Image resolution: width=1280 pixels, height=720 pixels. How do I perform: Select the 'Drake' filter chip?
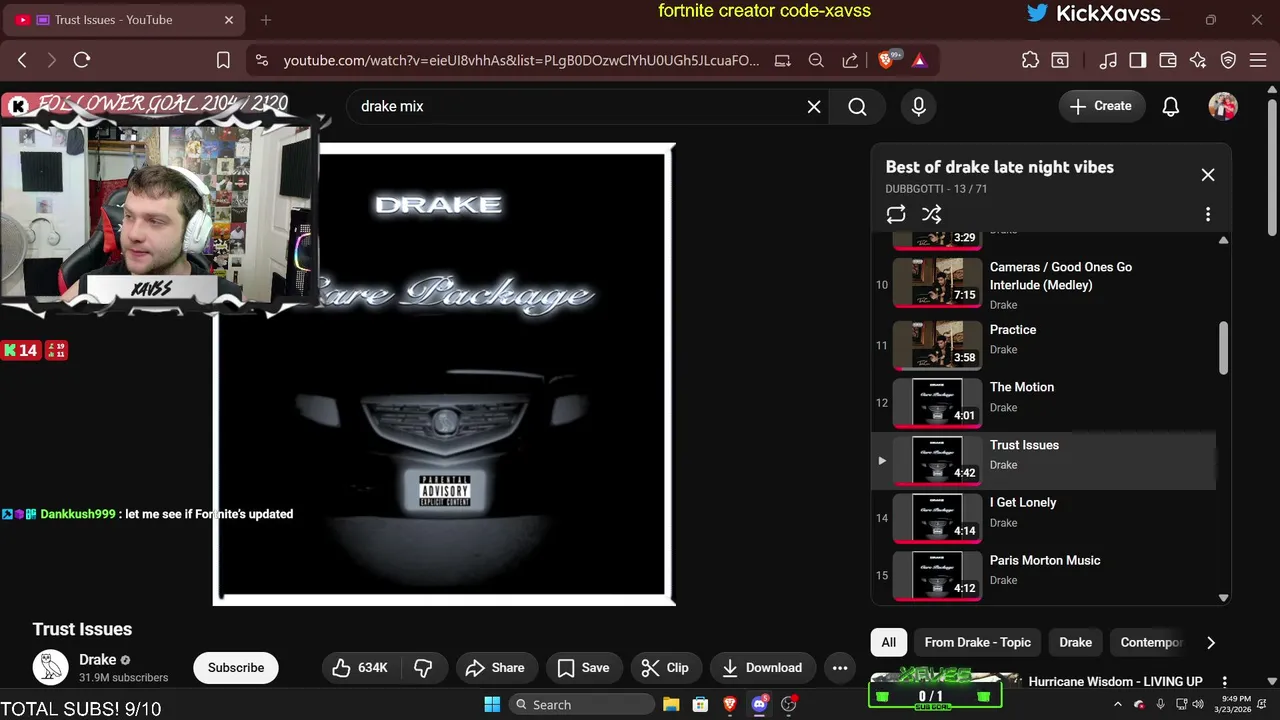point(1075,642)
